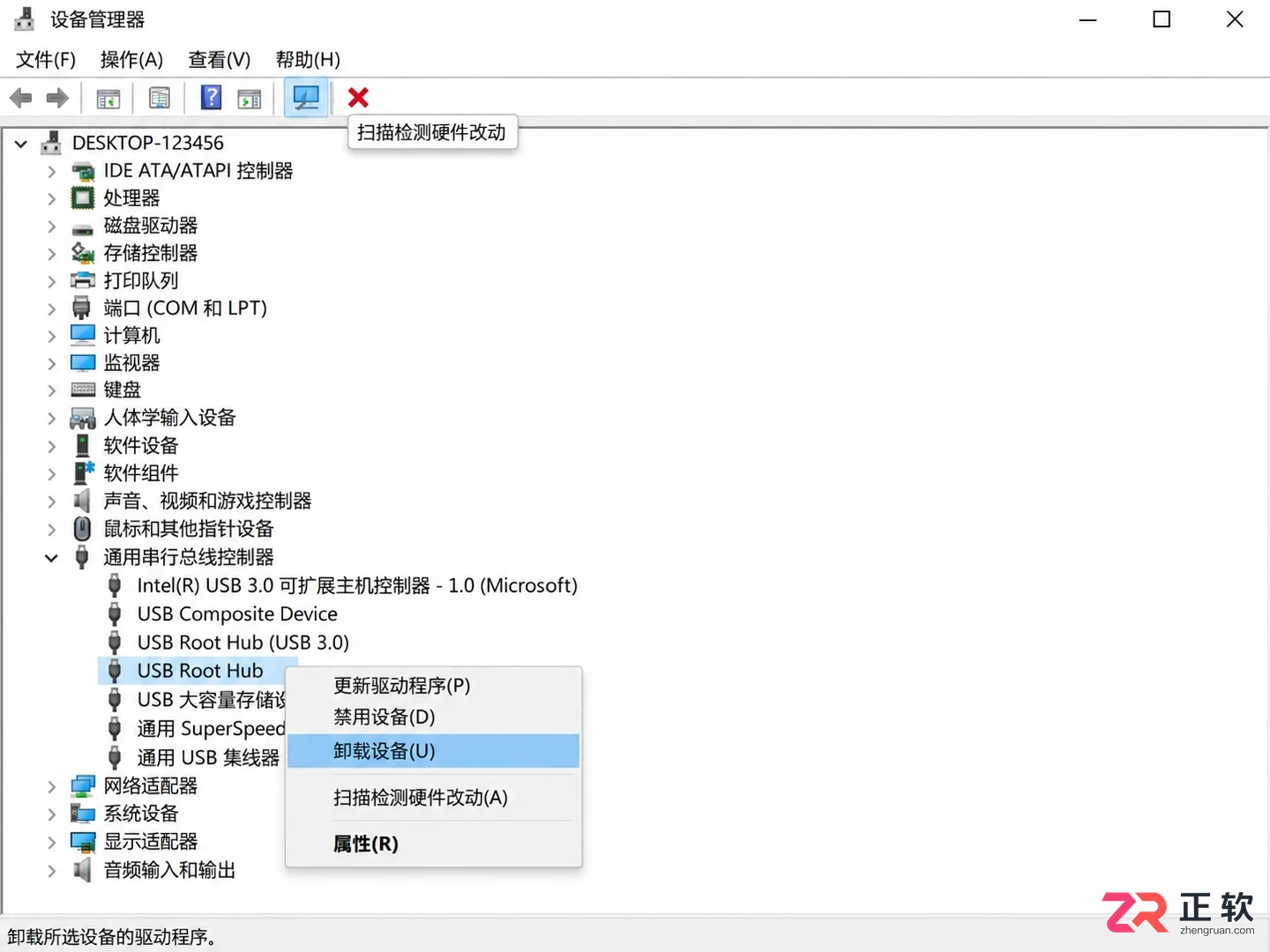Screen dimensions: 1270x952
Task: Click the display adapters icon
Action: tap(83, 842)
